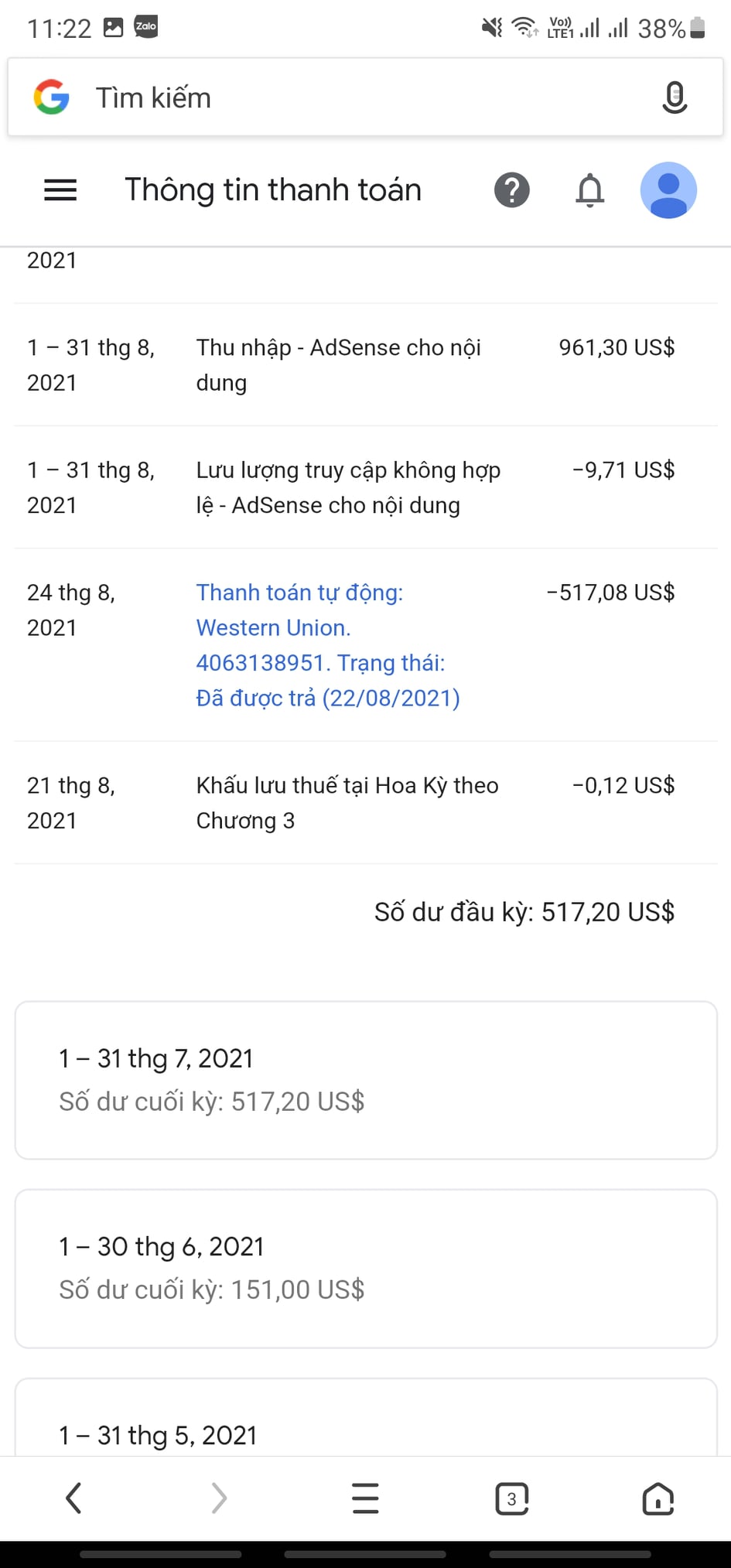The image size is (731, 1568).
Task: Go to the browser home page
Action: pyautogui.click(x=658, y=1498)
